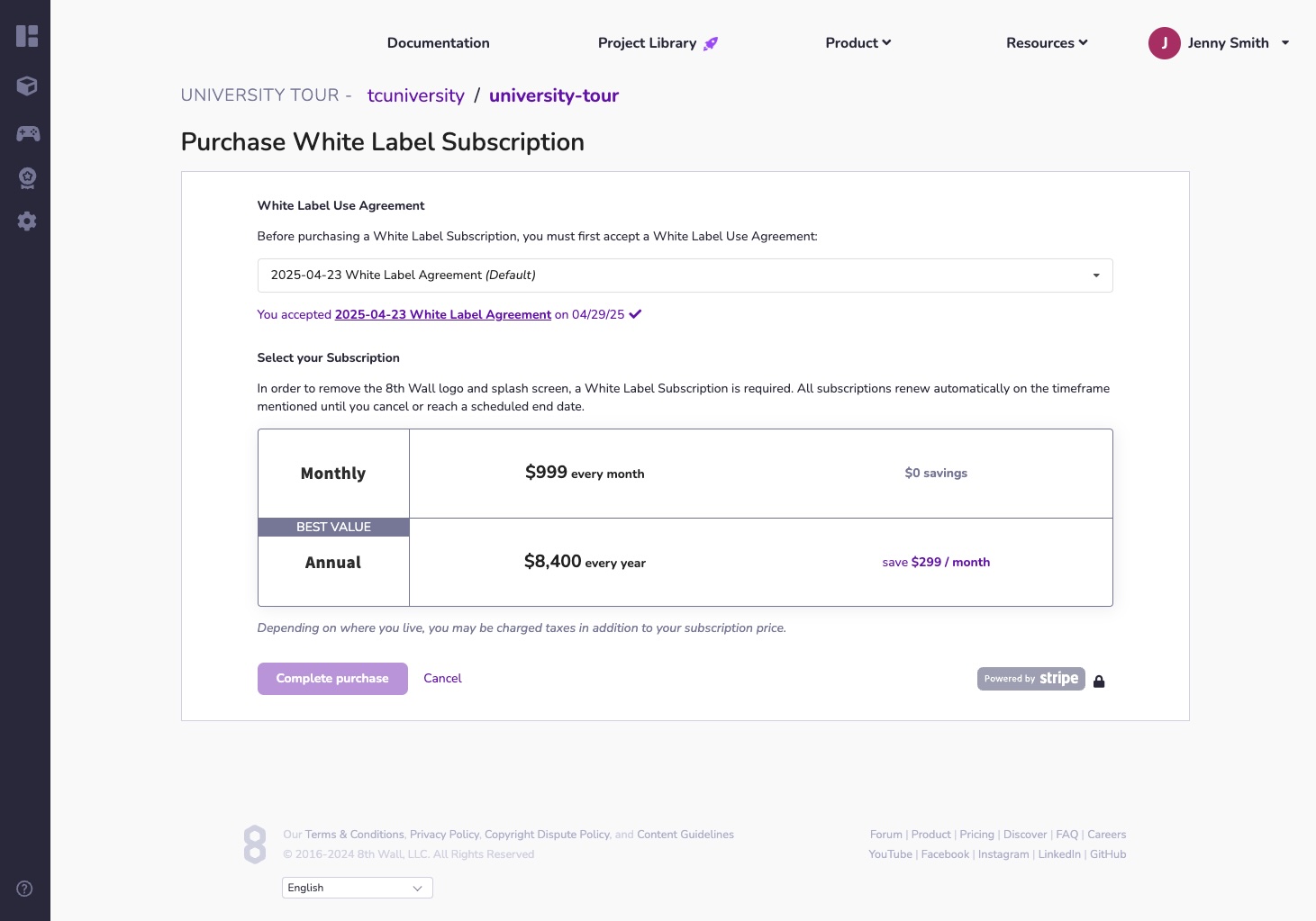Click Jenny Smith's avatar circle
Viewport: 1316px width, 921px height.
pyautogui.click(x=1164, y=43)
